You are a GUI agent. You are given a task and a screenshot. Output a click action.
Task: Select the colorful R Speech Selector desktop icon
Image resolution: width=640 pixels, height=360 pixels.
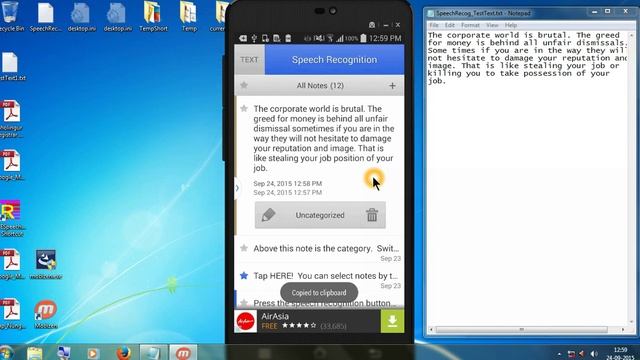point(11,218)
